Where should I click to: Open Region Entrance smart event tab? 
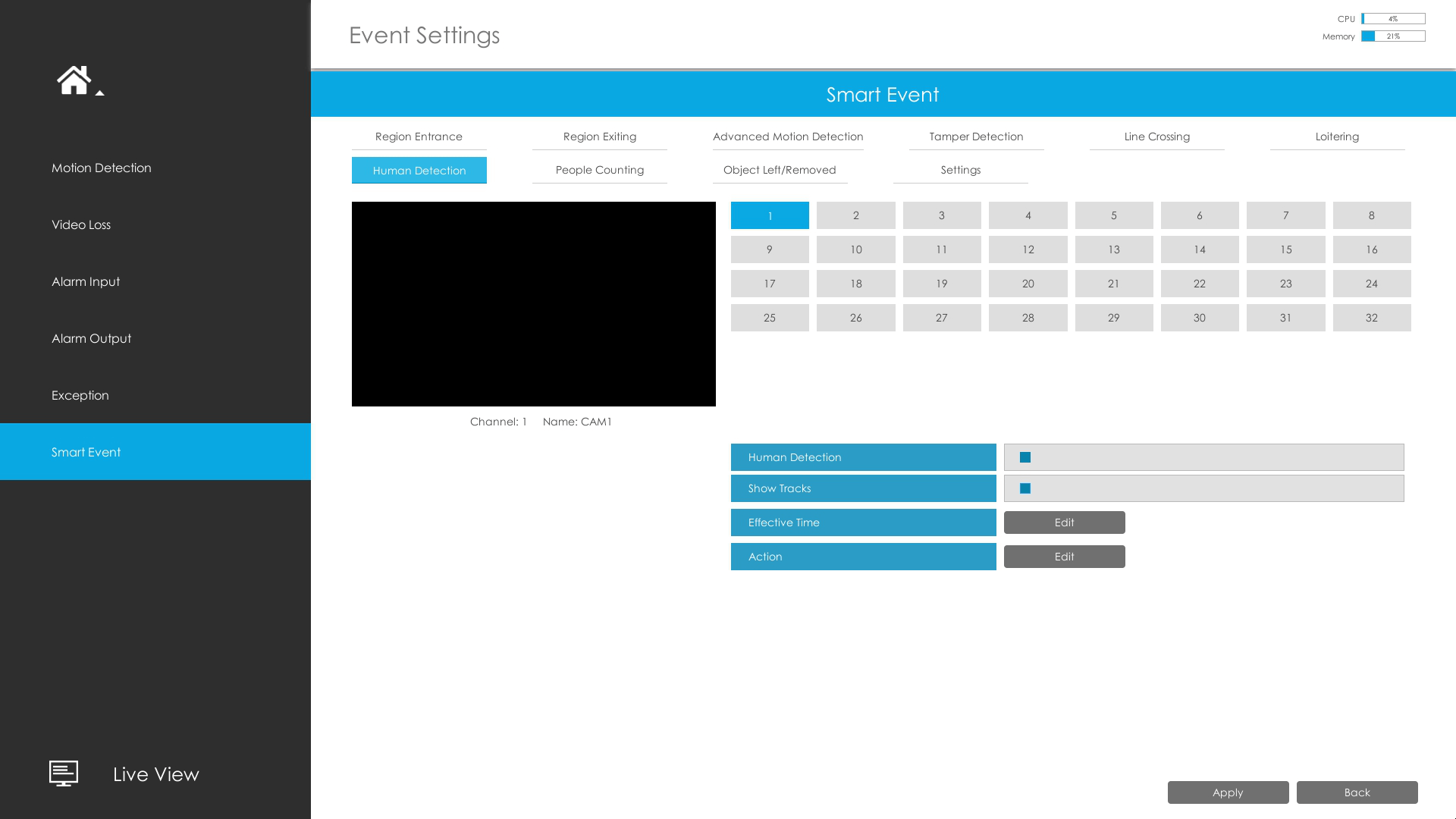point(418,136)
